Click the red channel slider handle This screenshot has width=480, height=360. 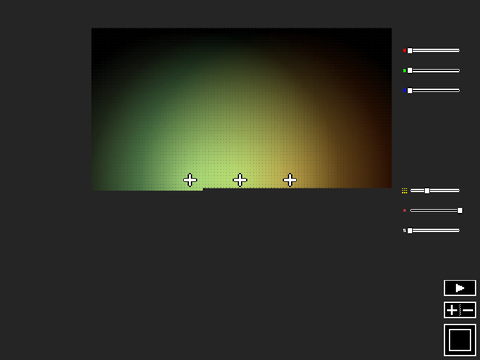410,51
